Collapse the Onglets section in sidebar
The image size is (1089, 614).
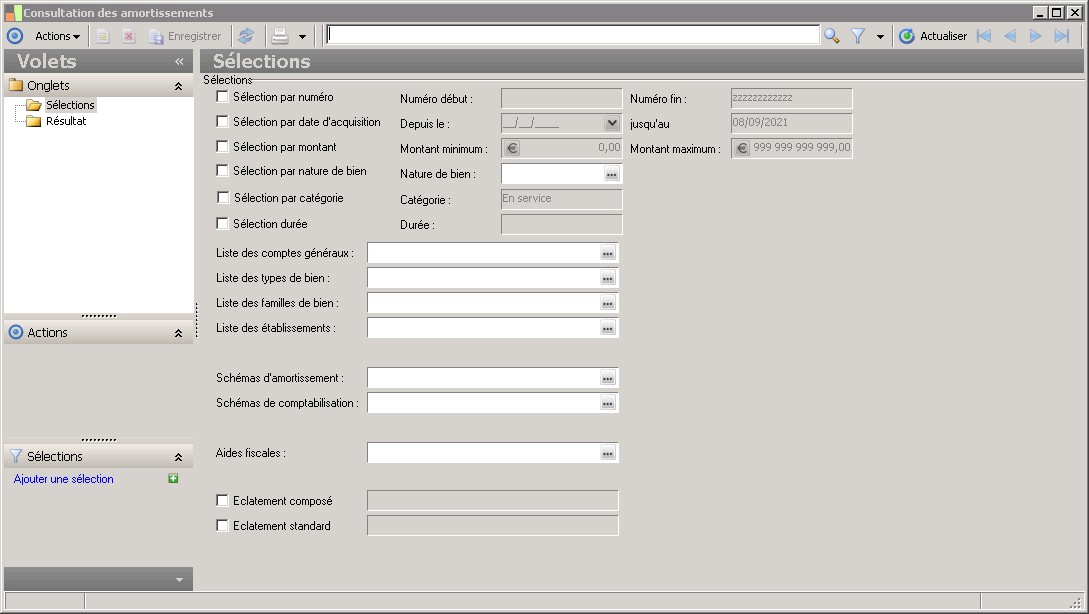178,86
